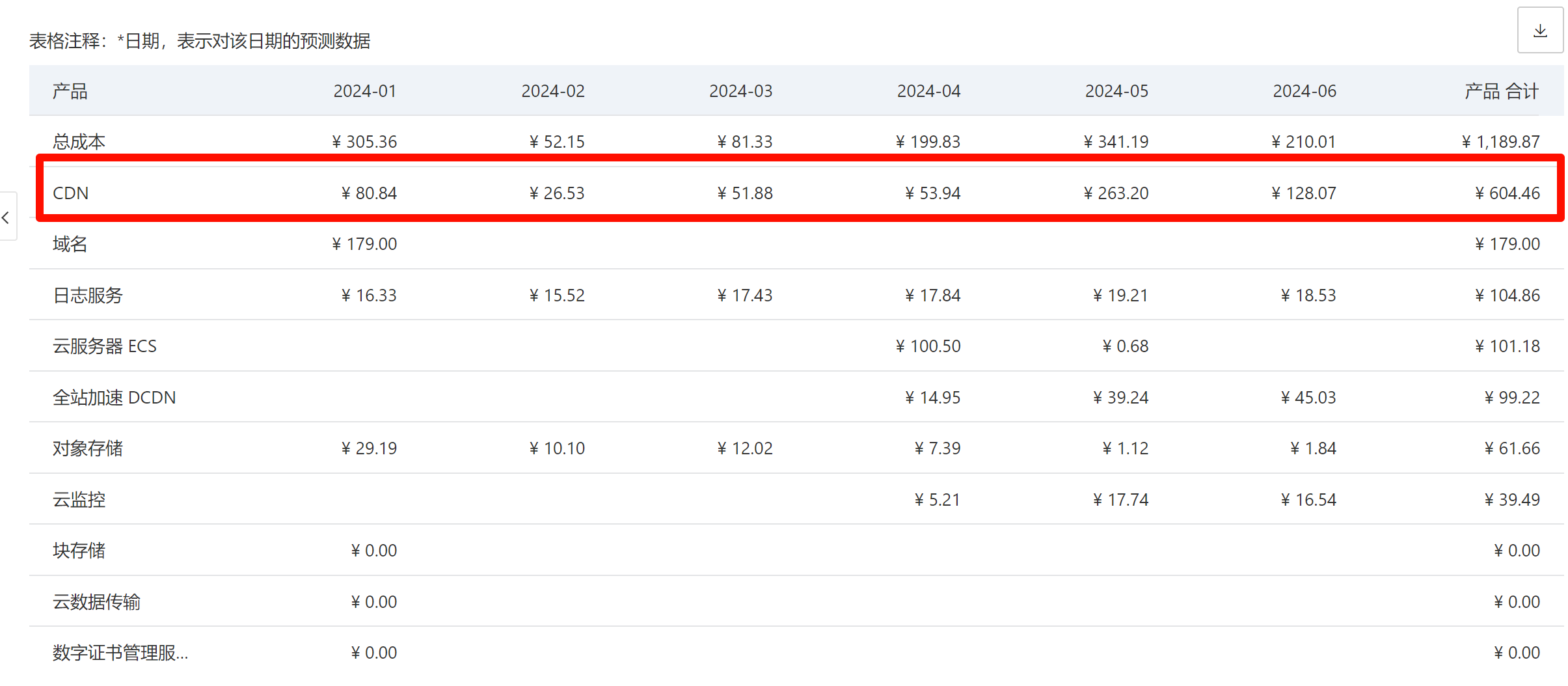Expand the collapsed left sidebar arrow
The width and height of the screenshot is (1568, 686).
[7, 217]
